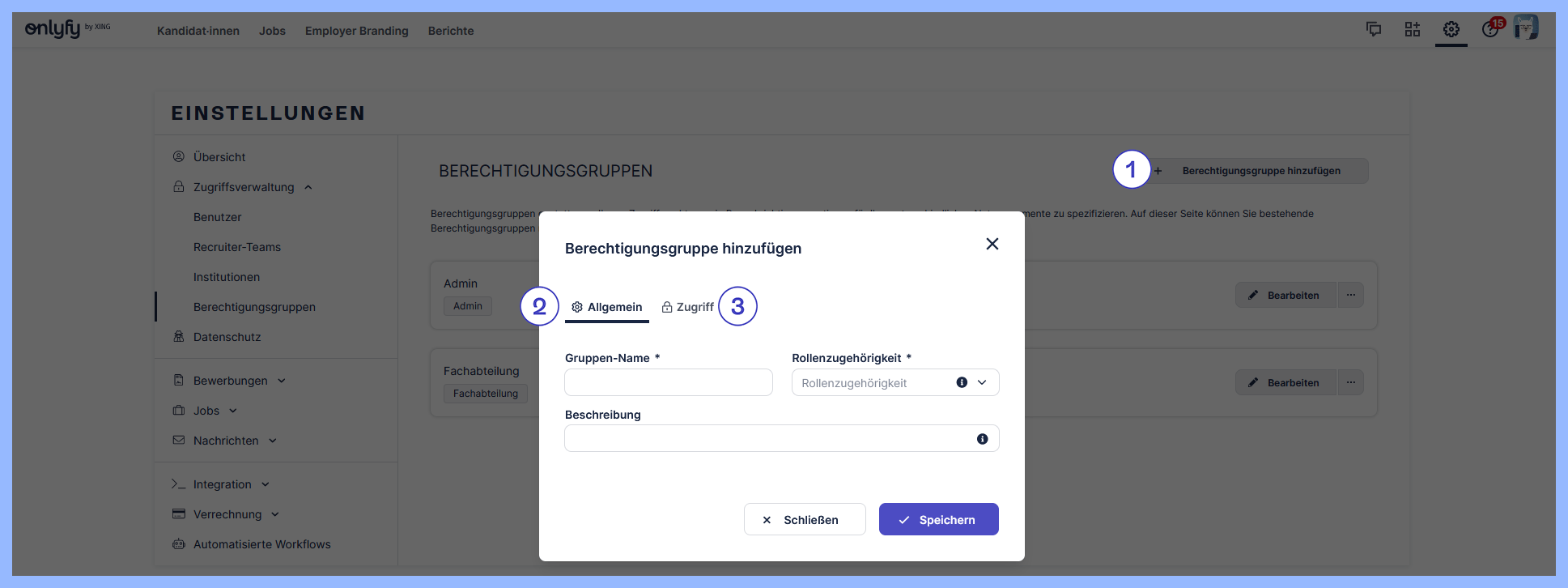
Task: Focus the Beschreibung input field
Action: tap(782, 438)
